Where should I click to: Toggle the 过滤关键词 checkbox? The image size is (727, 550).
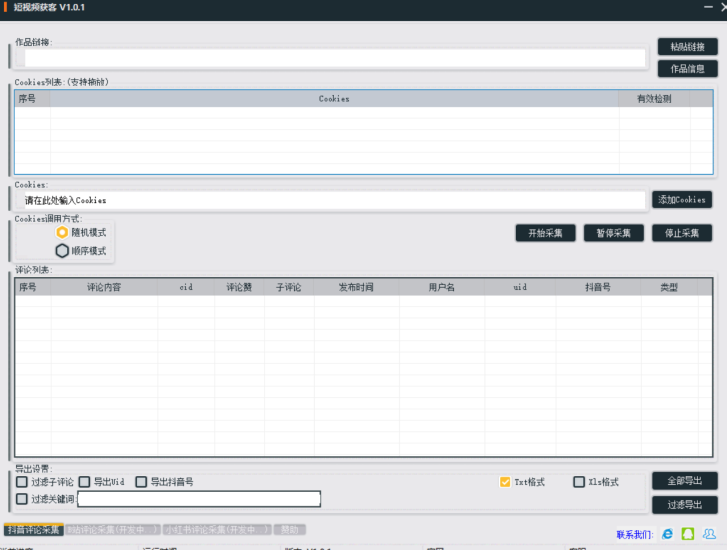click(x=22, y=499)
